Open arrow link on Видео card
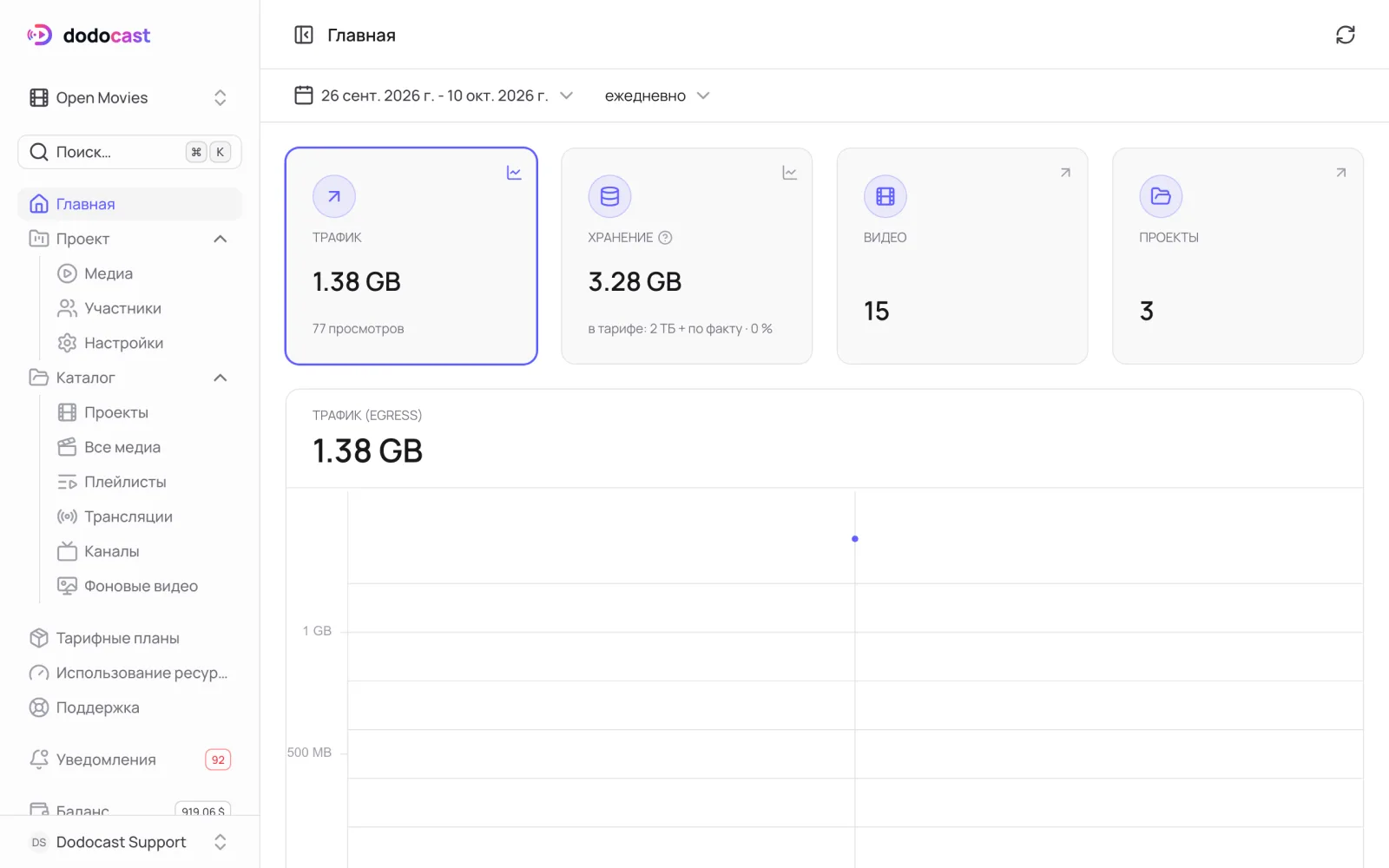Screen dimensions: 1389x868 1065,173
